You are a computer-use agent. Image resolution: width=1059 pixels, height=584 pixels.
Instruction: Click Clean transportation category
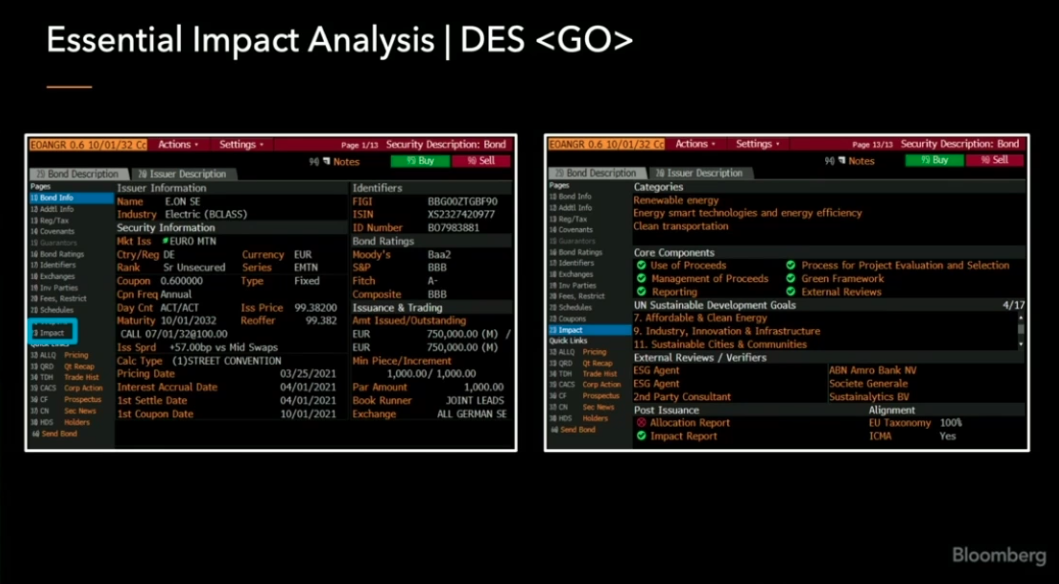tap(681, 226)
